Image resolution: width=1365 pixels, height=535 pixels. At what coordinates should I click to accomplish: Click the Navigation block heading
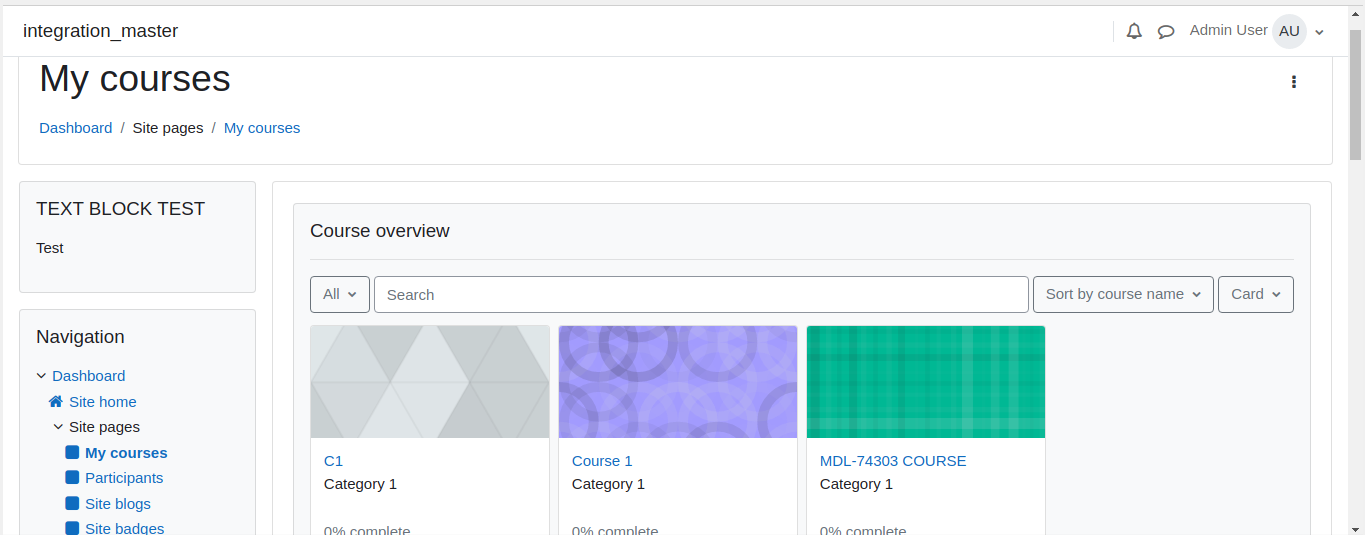click(x=80, y=337)
